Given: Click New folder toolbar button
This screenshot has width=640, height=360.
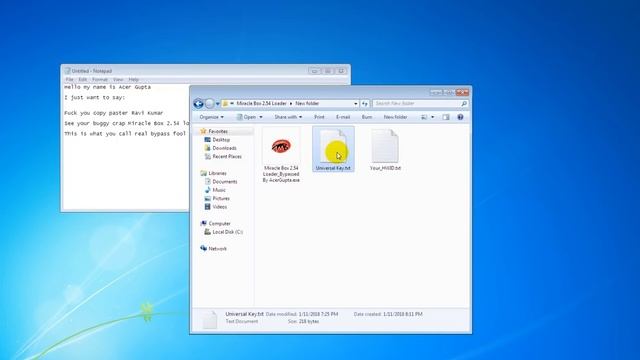Looking at the screenshot, I should coord(395,117).
